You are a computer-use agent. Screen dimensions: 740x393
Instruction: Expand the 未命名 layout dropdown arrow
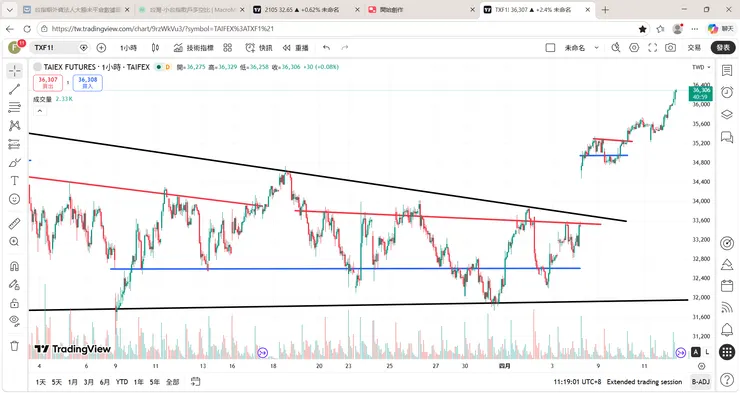(x=597, y=48)
